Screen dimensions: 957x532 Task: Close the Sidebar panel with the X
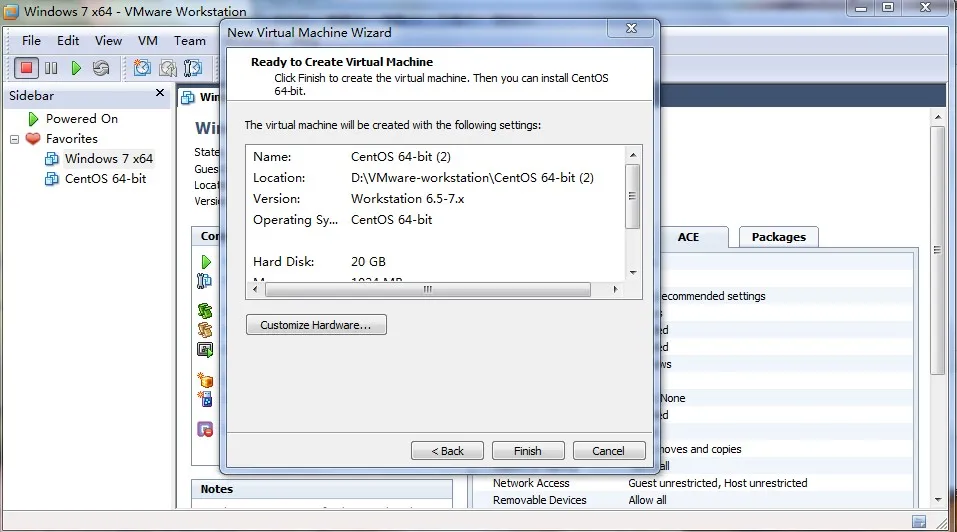tap(160, 93)
